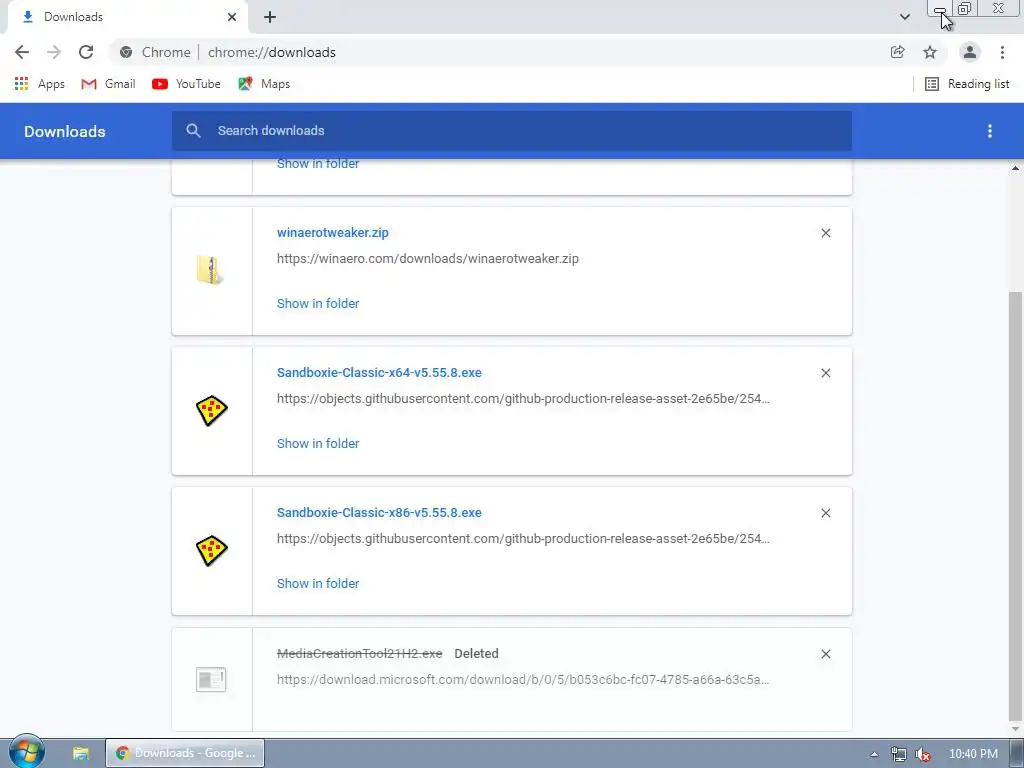The image size is (1024, 768).
Task: Open Maps bookmark
Action: (264, 84)
